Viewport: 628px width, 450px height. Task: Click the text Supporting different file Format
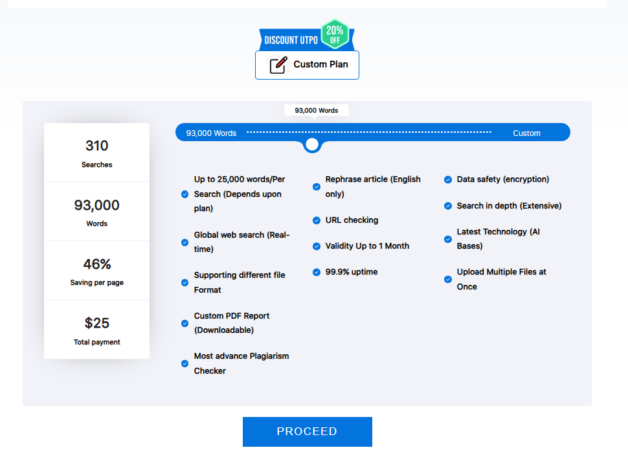click(240, 282)
